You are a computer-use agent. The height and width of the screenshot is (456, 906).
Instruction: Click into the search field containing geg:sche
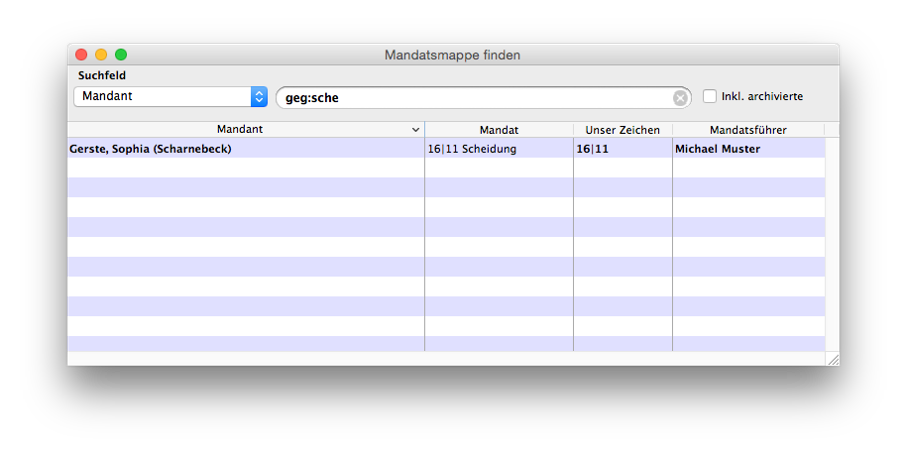click(x=483, y=98)
